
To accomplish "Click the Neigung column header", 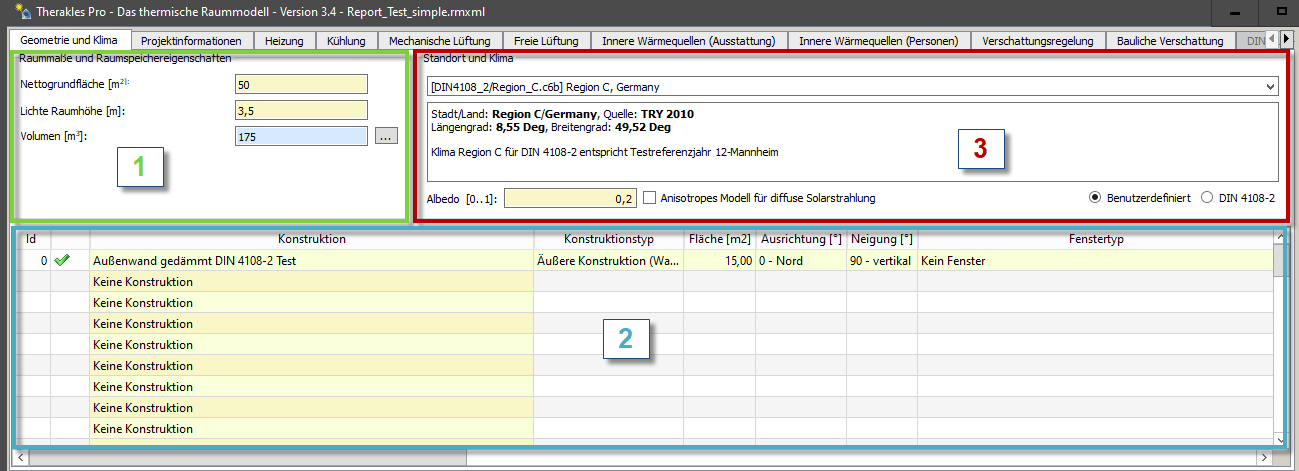I will click(882, 239).
